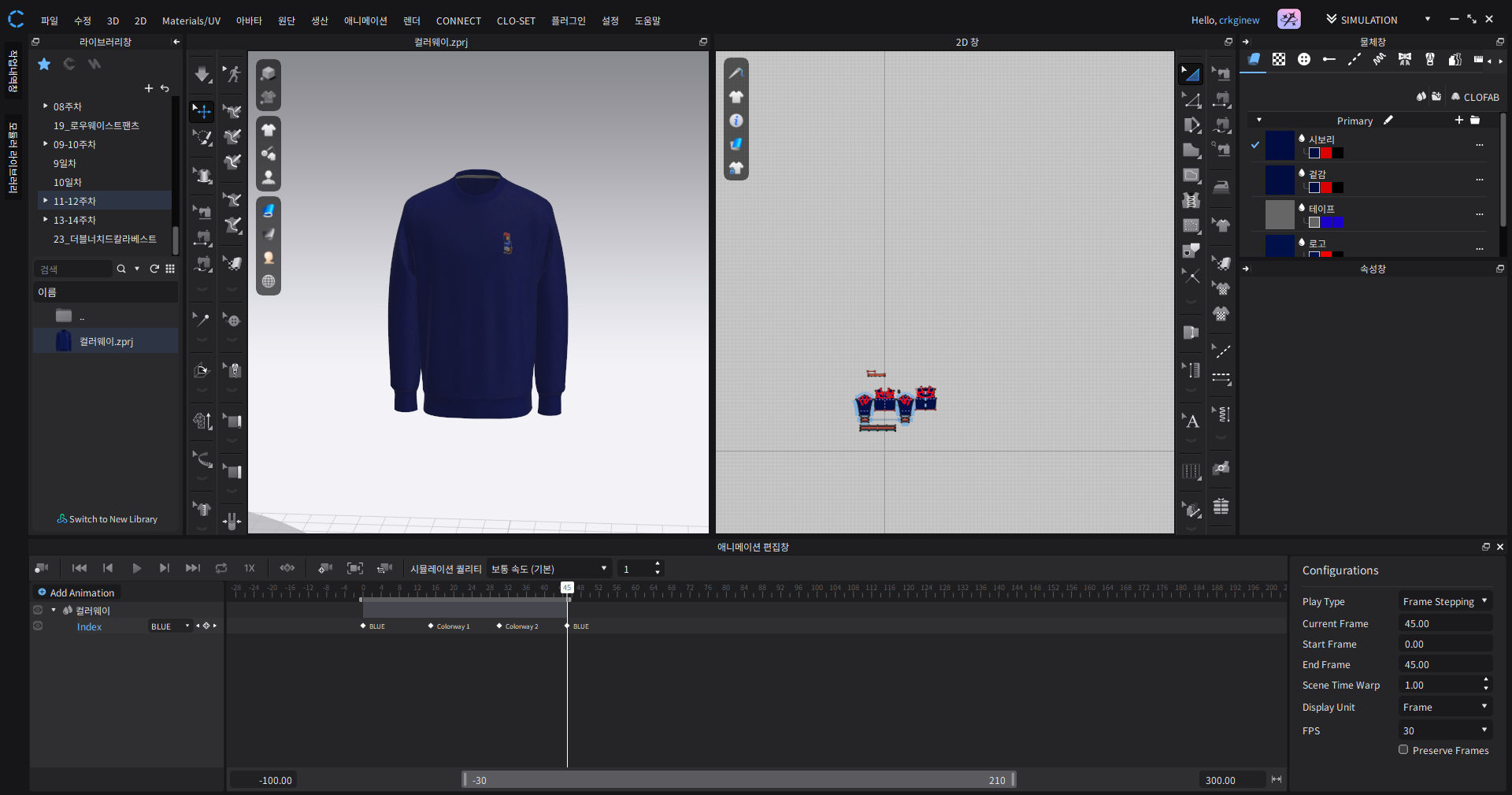Click the add fabric plus icon
This screenshot has width=1512, height=795.
1458,121
